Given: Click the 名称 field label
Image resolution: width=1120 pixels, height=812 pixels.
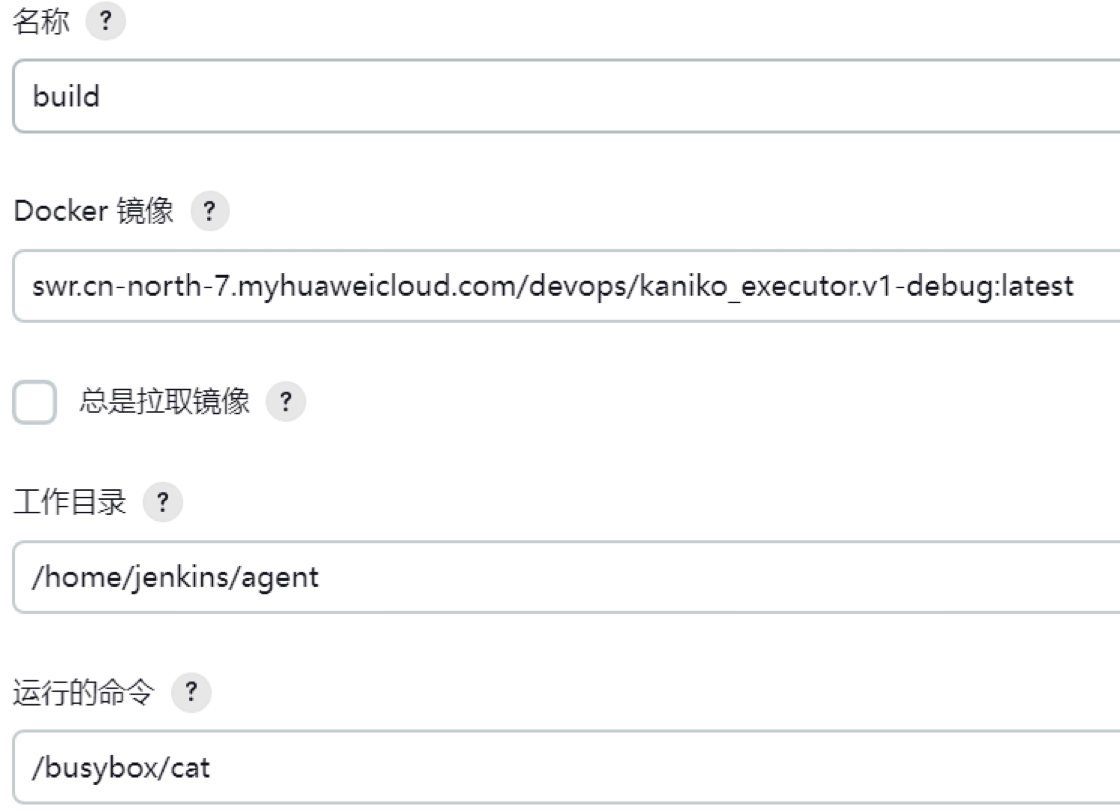Looking at the screenshot, I should pos(41,24).
